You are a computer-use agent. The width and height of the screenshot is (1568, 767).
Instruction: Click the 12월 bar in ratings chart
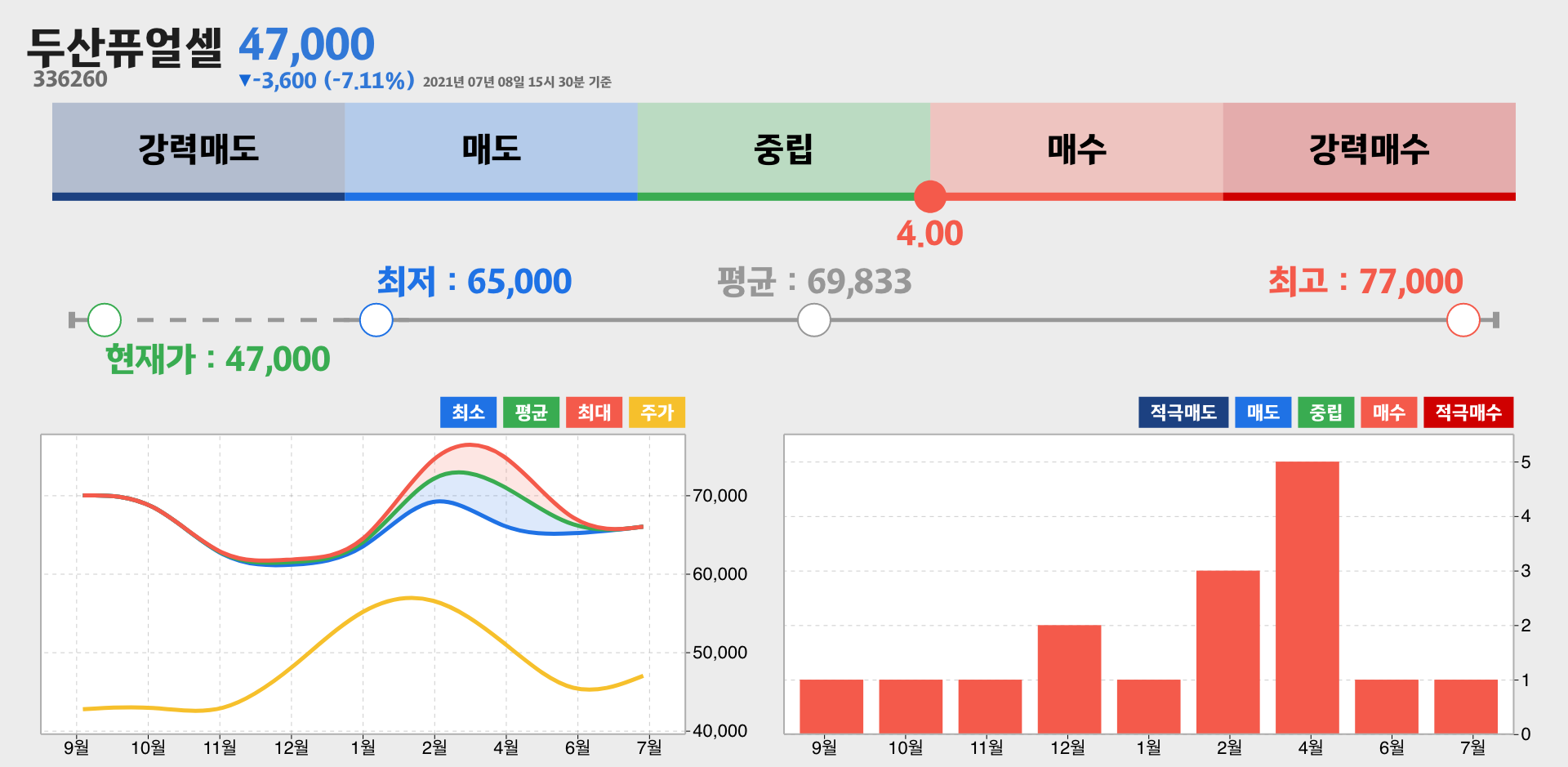[1070, 680]
